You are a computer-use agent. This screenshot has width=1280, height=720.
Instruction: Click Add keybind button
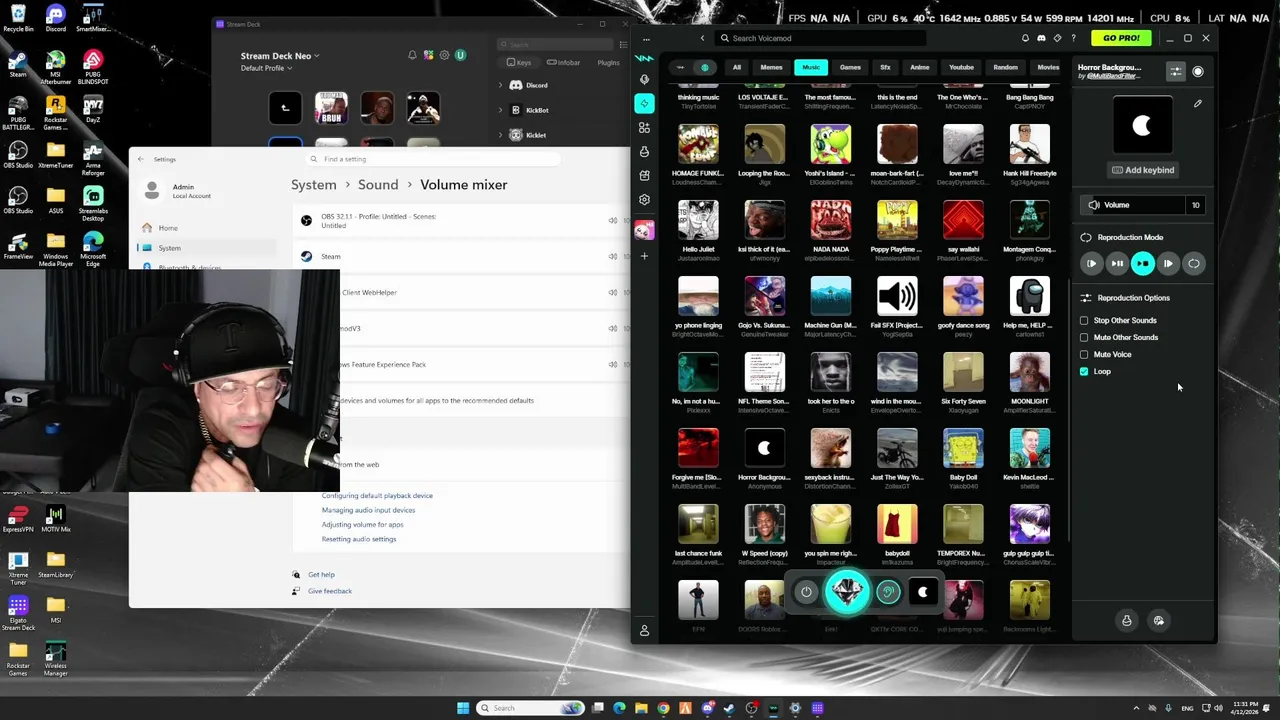tap(1143, 170)
